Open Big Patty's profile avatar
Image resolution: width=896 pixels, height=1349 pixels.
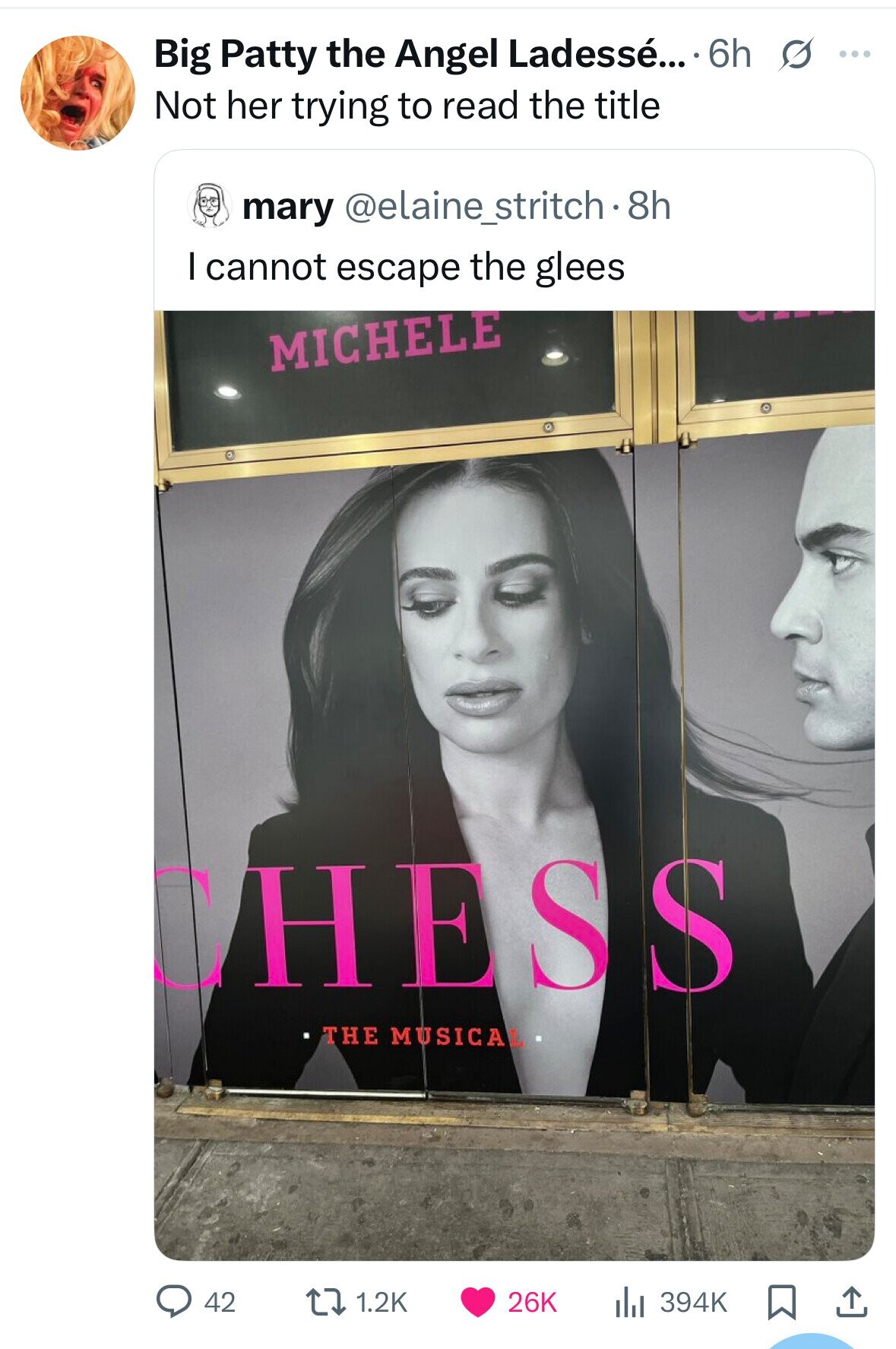(x=78, y=93)
